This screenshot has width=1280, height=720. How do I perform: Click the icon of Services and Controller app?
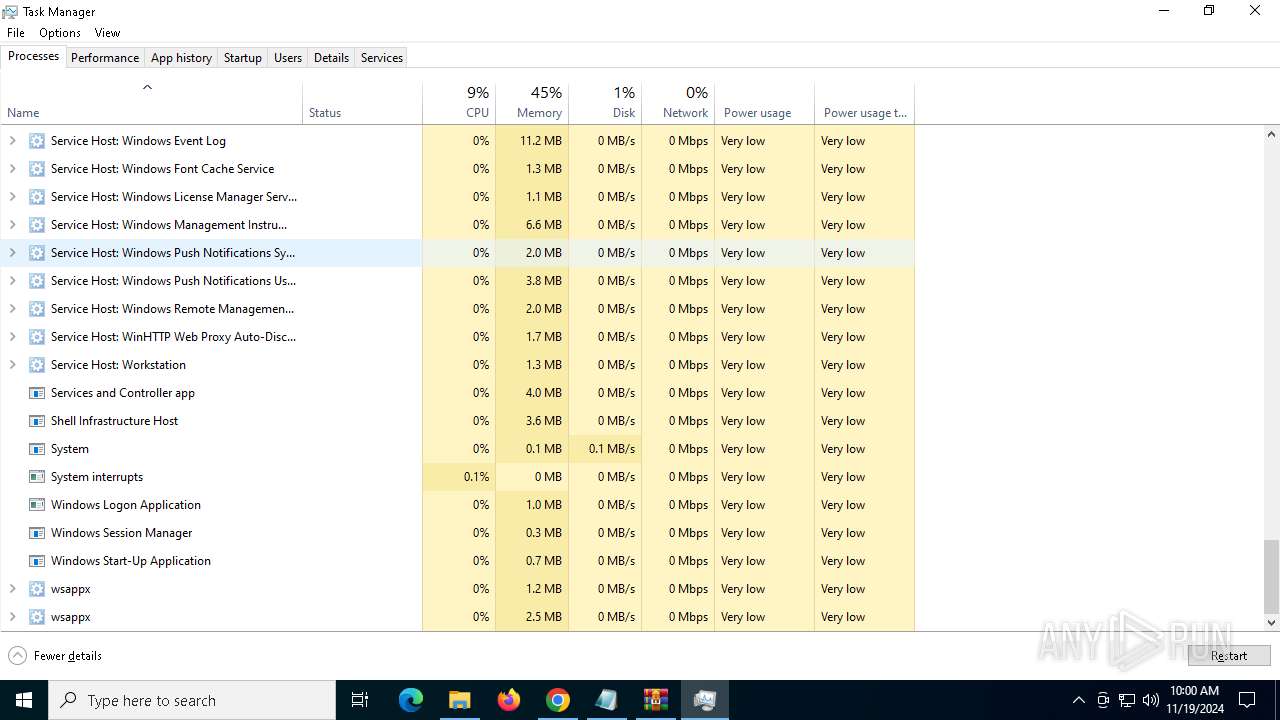click(x=37, y=393)
